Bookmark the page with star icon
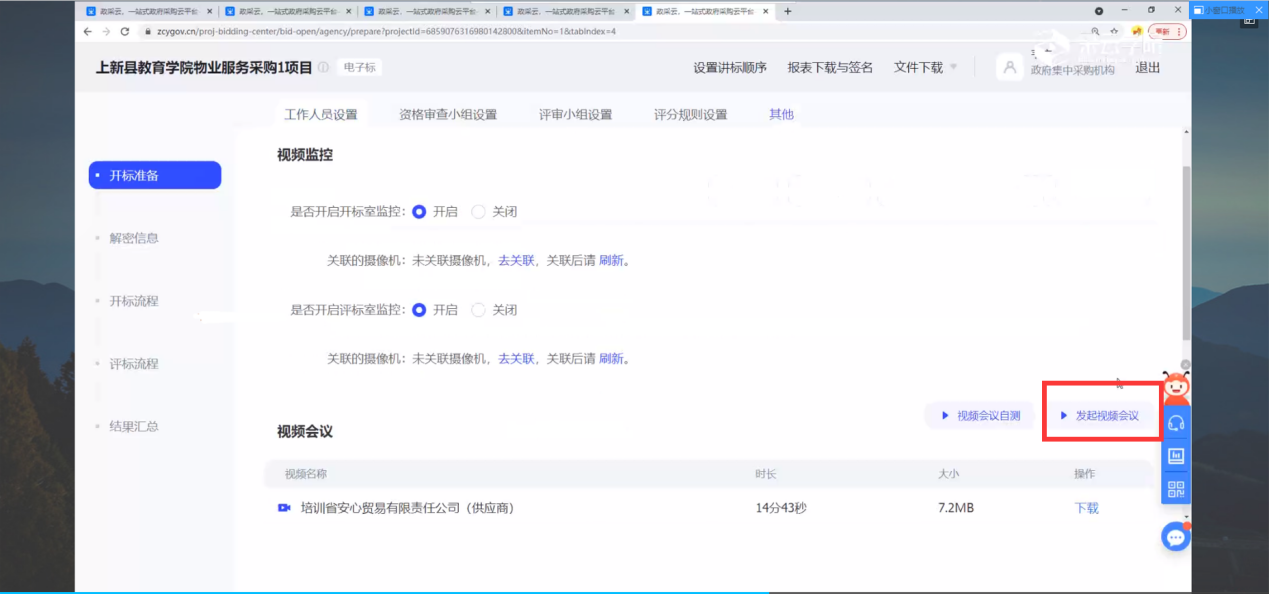This screenshot has height=594, width=1269. pos(1114,31)
